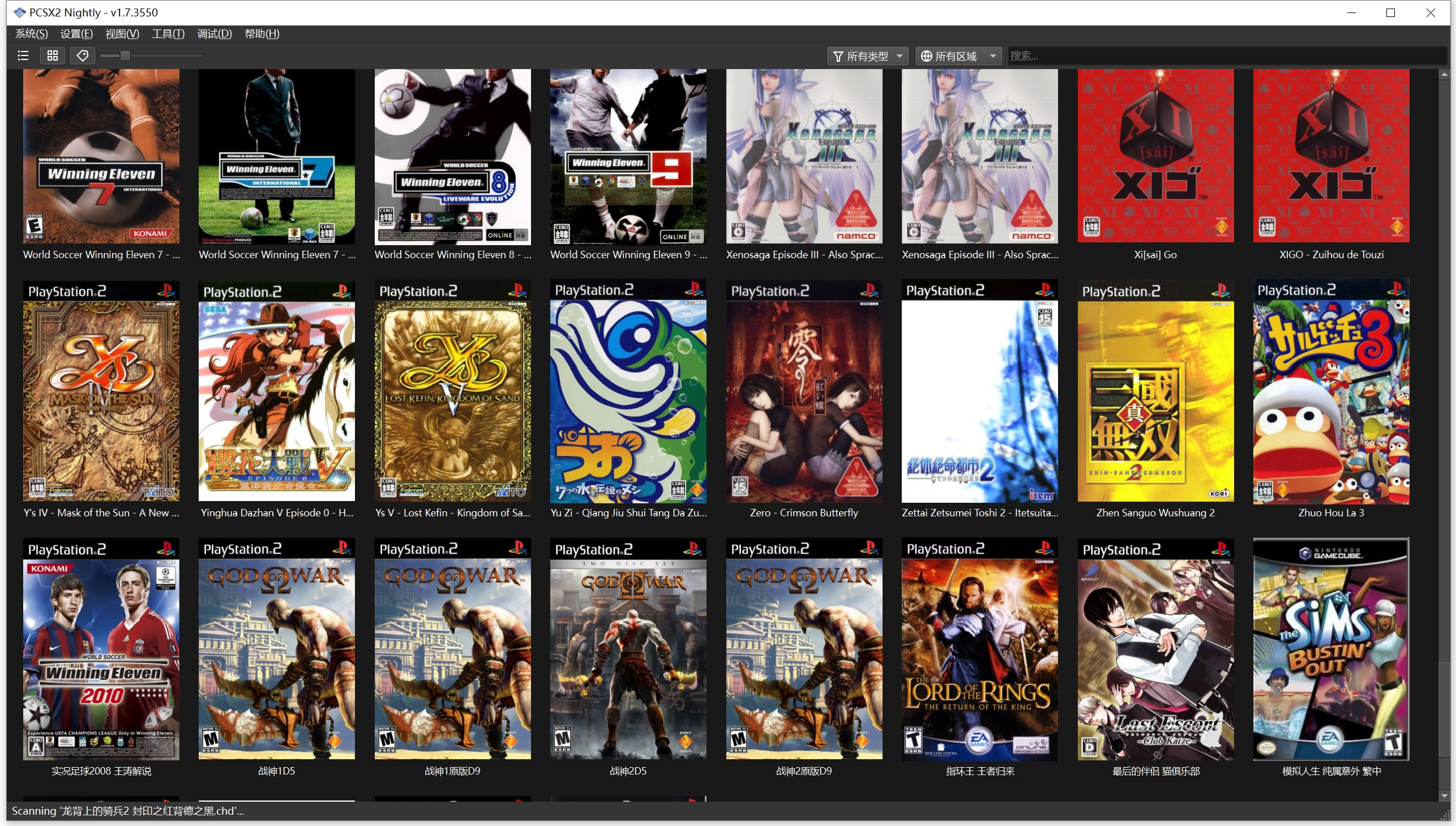
Task: Select Zettai Zetsumei Toshi 2 cover
Action: tap(980, 391)
